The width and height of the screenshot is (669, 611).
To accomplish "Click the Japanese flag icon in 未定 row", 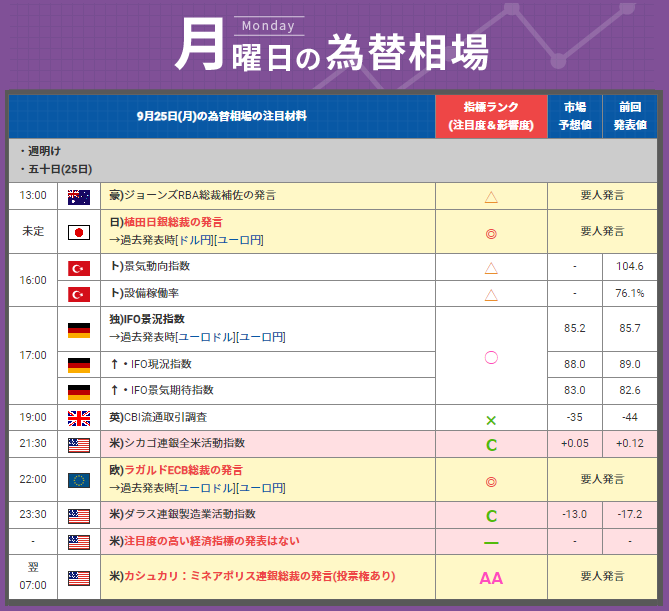I will pyautogui.click(x=79, y=233).
